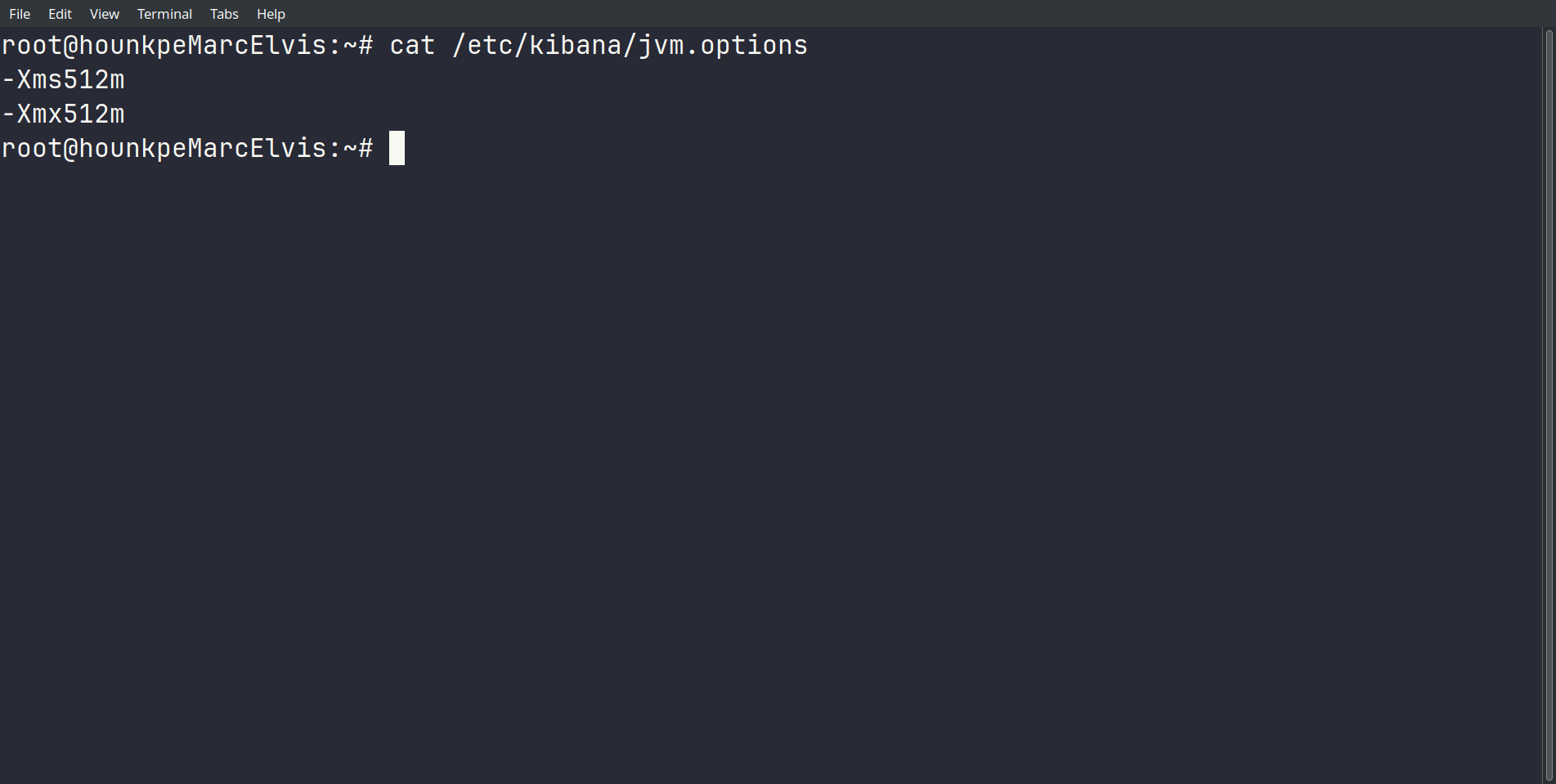The width and height of the screenshot is (1556, 784).
Task: Click "kibana" in the typed path
Action: (x=576, y=46)
